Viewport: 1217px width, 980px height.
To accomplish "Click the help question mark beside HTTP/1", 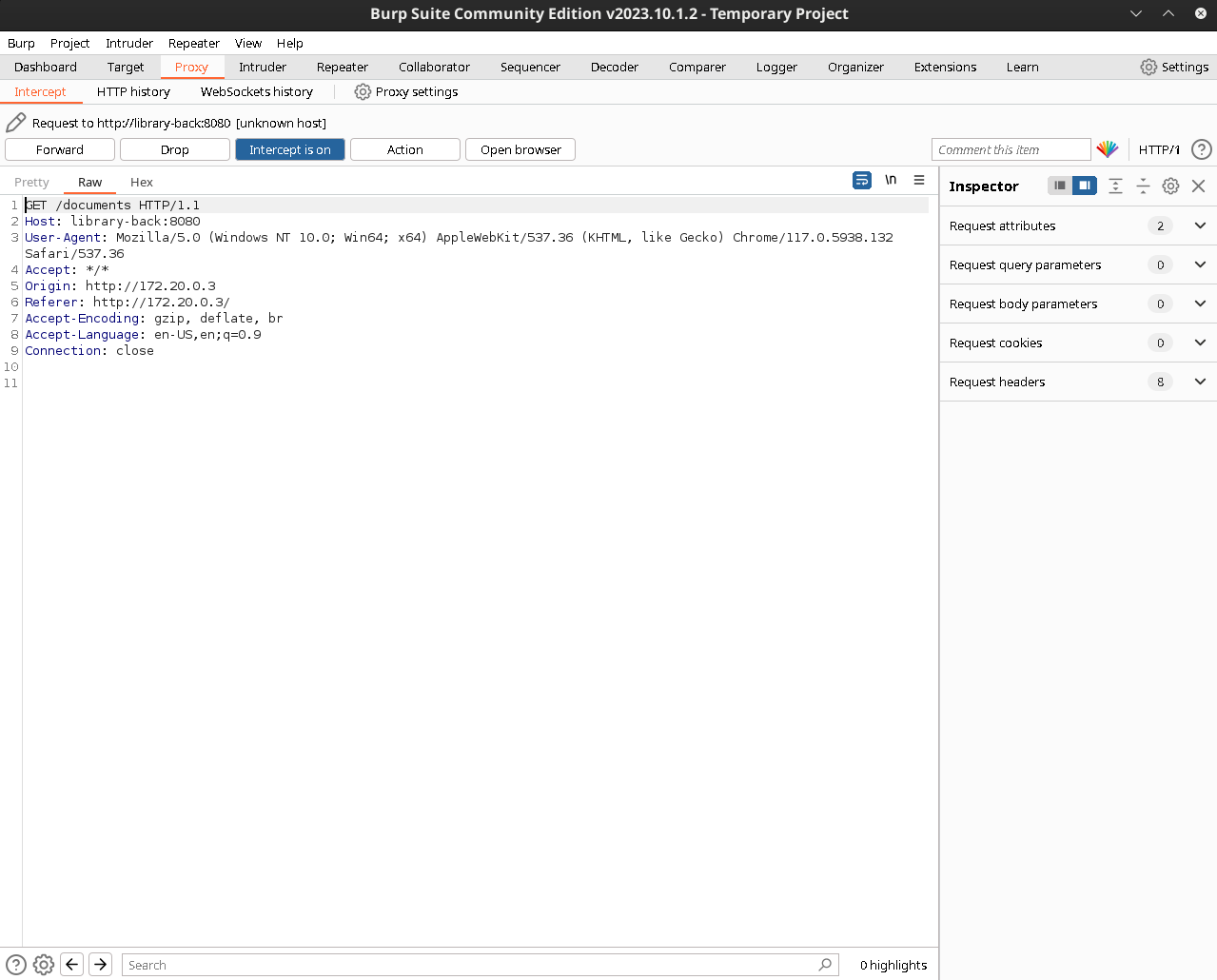I will click(1202, 149).
